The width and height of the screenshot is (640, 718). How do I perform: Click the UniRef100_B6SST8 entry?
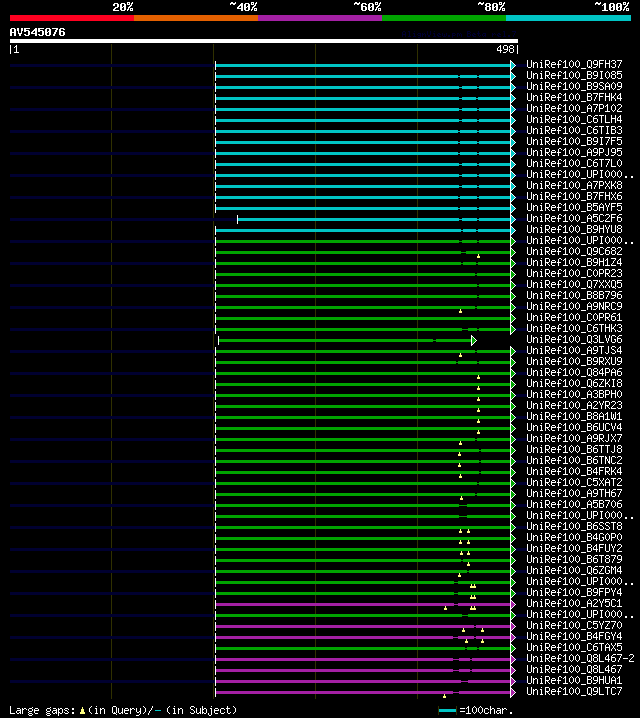coord(574,526)
